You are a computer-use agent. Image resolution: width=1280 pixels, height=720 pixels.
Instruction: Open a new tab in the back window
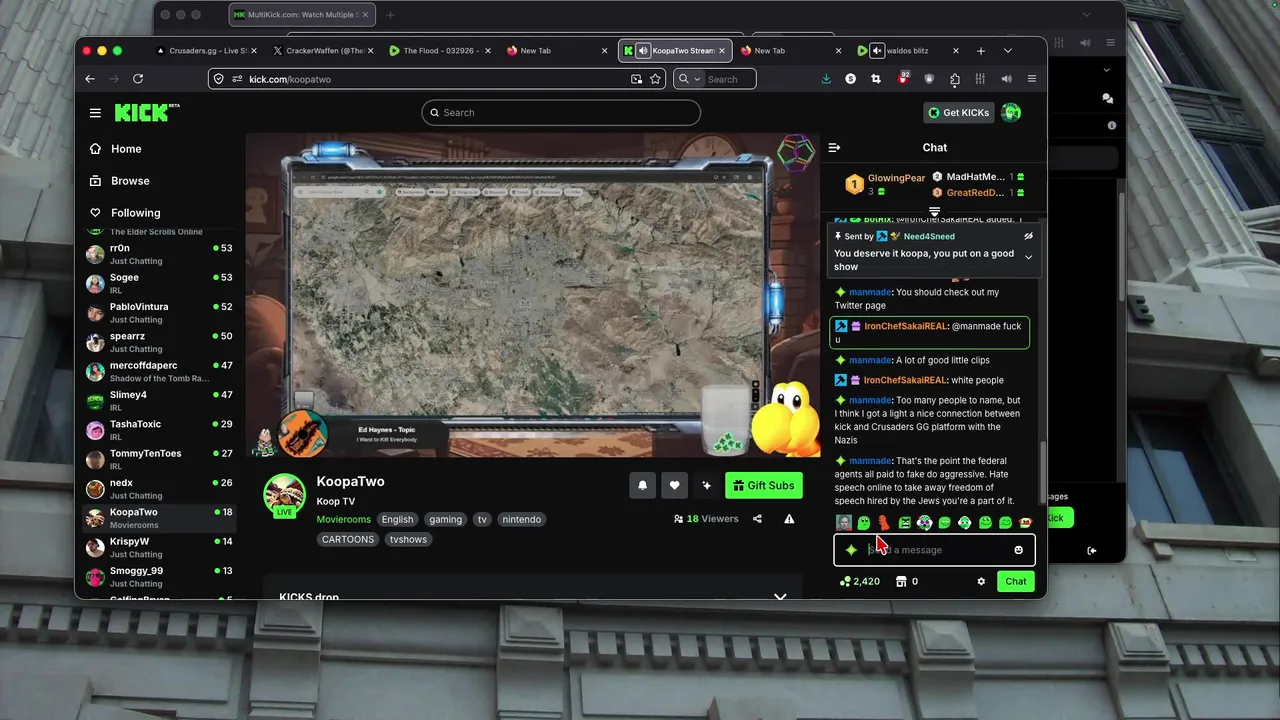(x=390, y=15)
